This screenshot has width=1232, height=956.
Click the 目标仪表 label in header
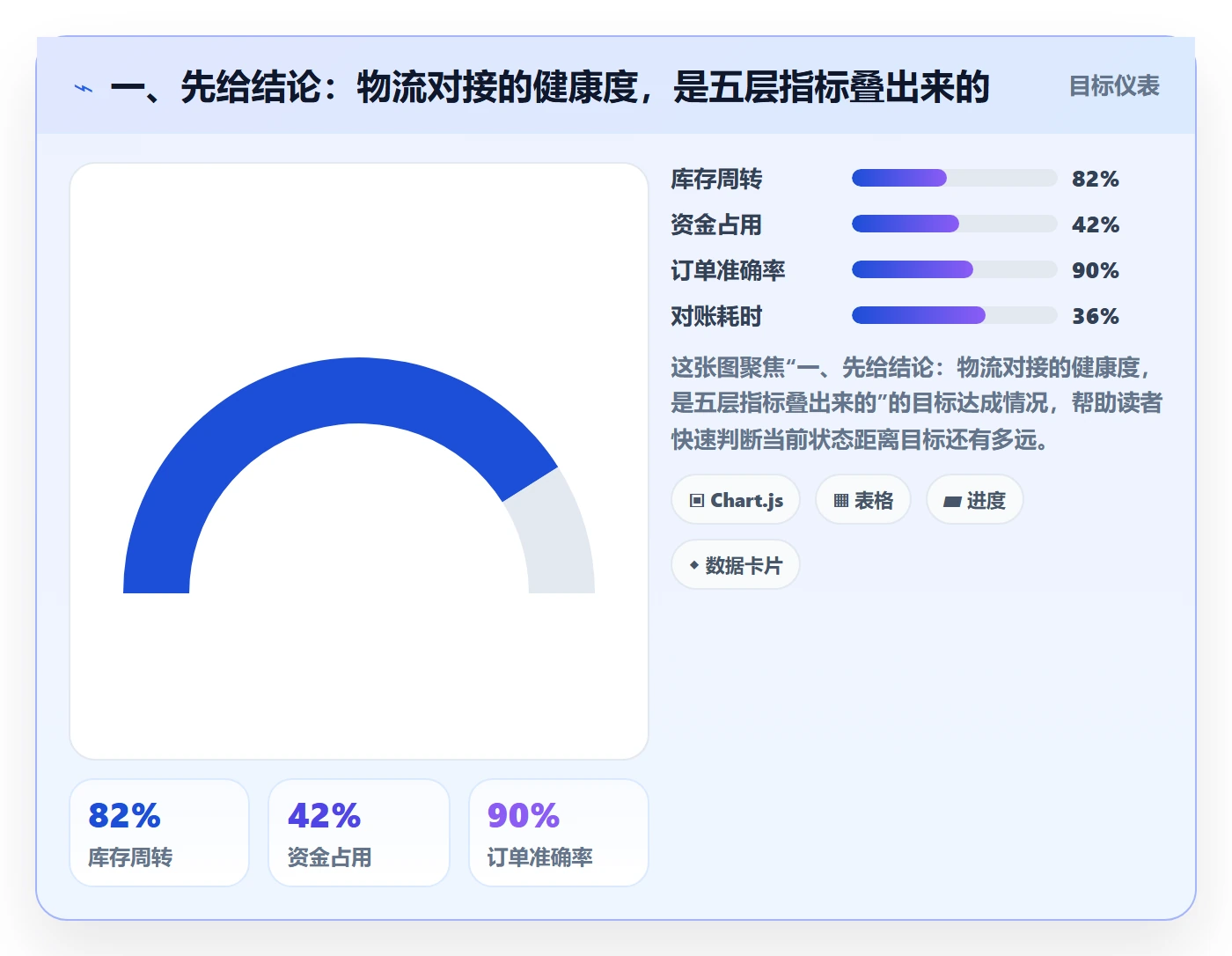1114,86
